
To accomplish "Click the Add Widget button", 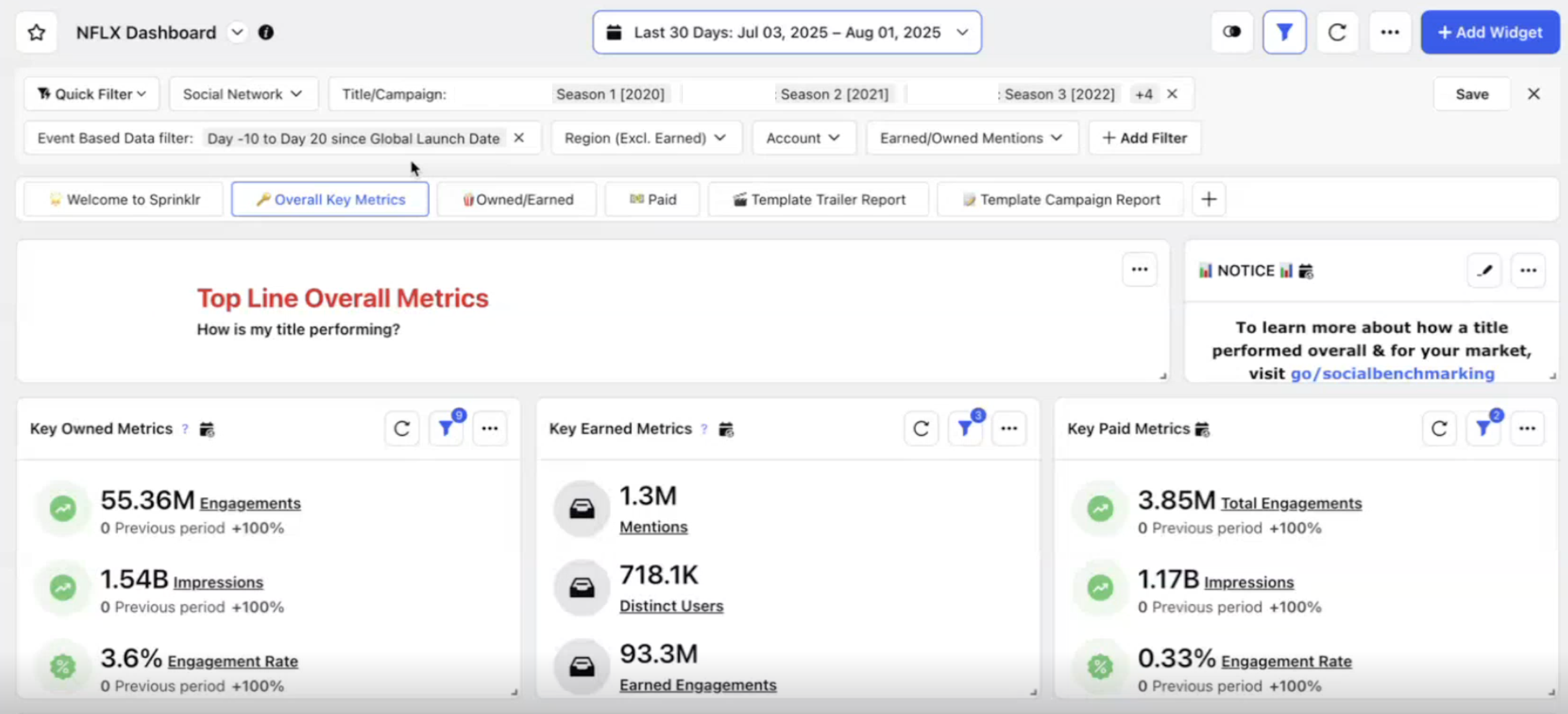I will [1490, 32].
